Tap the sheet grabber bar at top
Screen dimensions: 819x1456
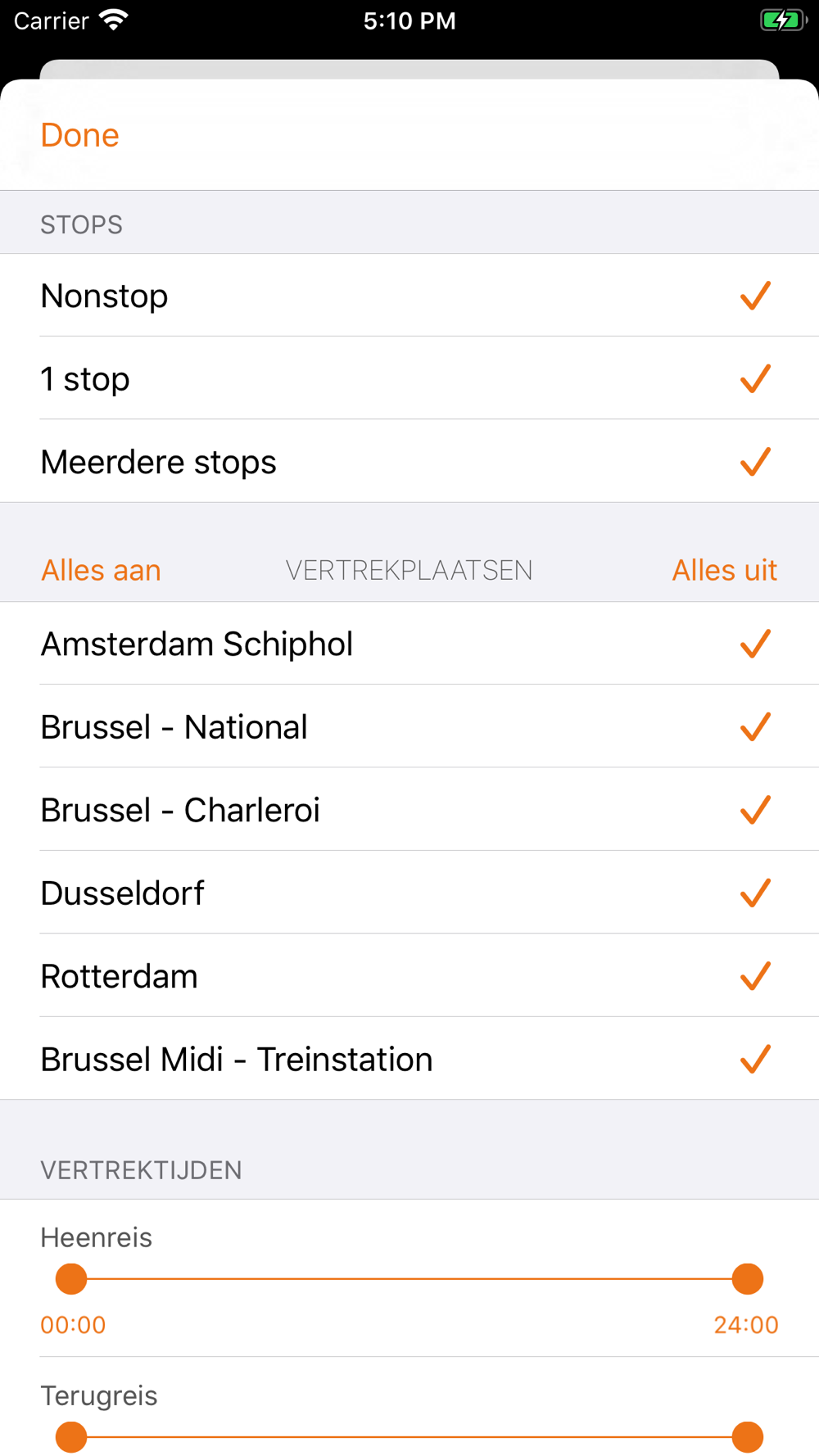pos(409,70)
